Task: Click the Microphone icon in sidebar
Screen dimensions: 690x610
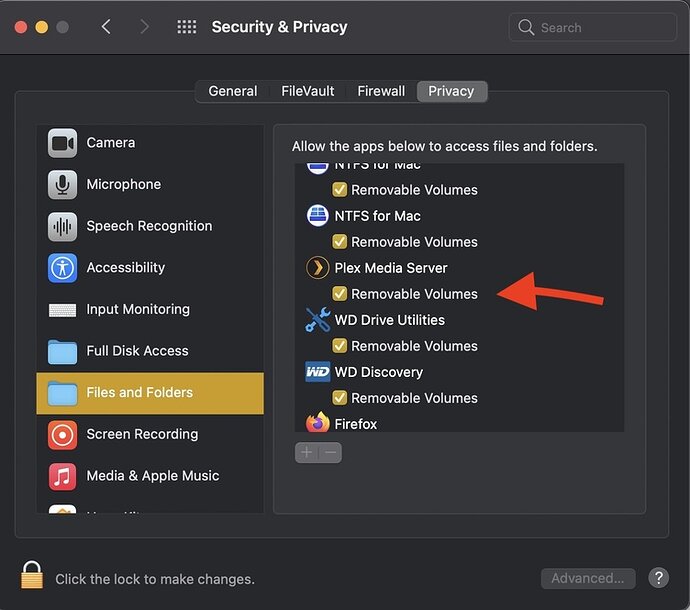Action: [x=62, y=184]
